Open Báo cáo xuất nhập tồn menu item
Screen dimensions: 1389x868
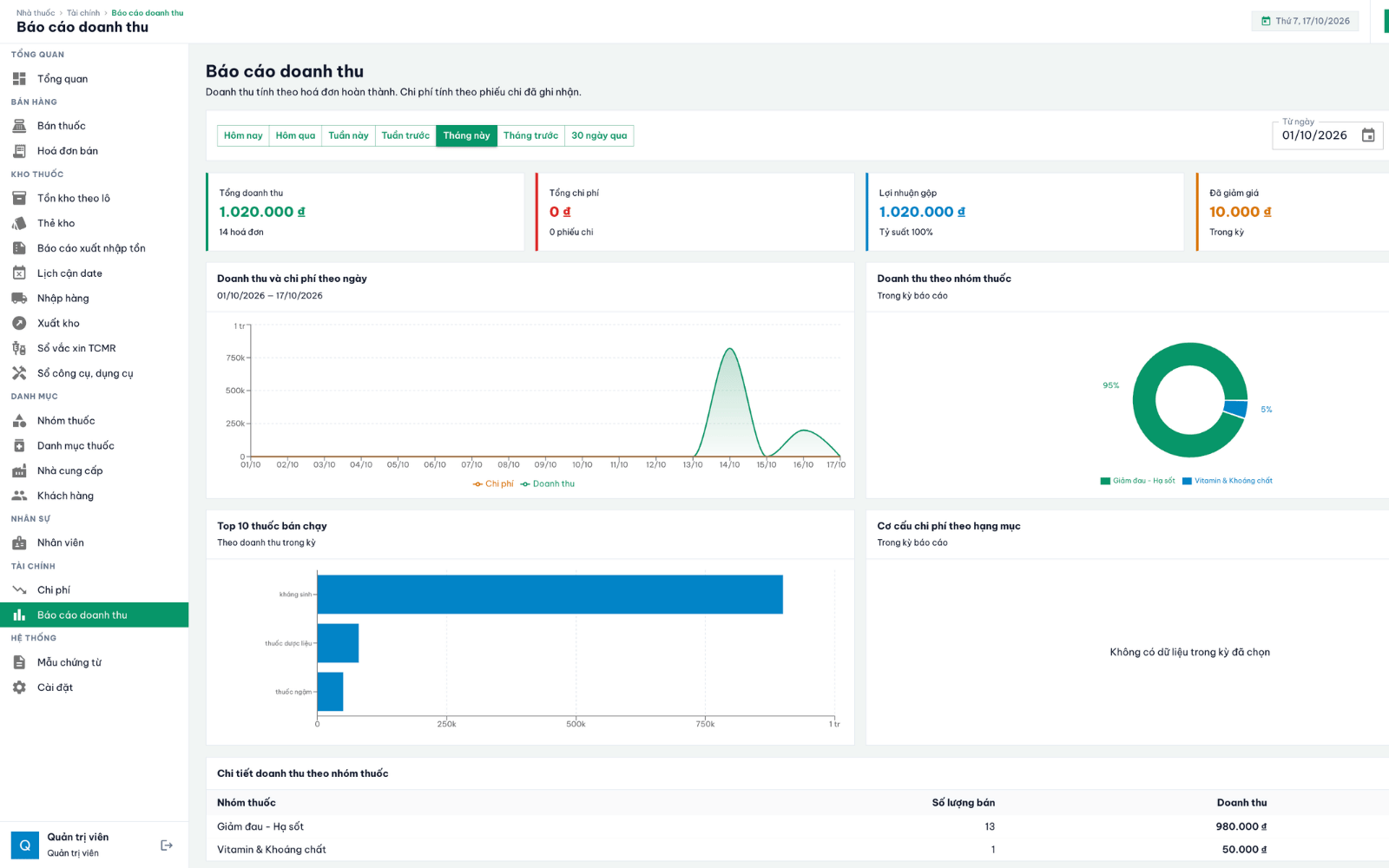click(x=94, y=248)
